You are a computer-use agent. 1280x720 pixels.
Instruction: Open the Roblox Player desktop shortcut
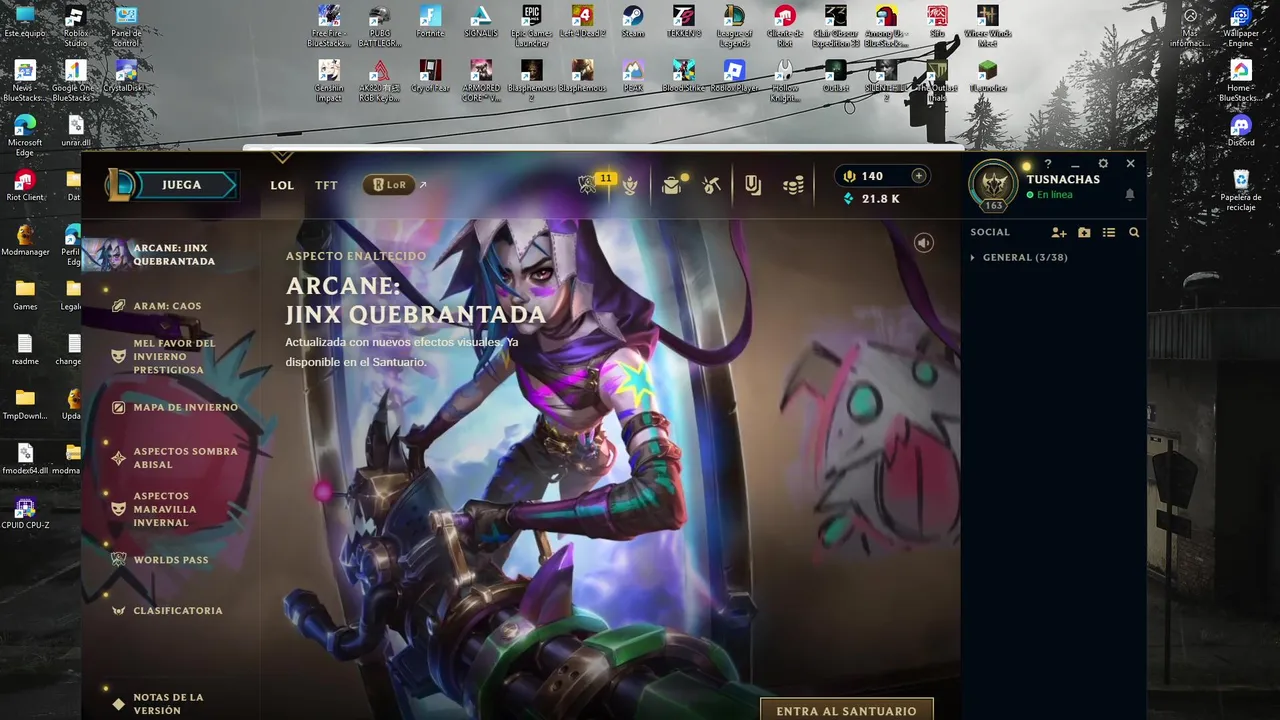point(734,77)
